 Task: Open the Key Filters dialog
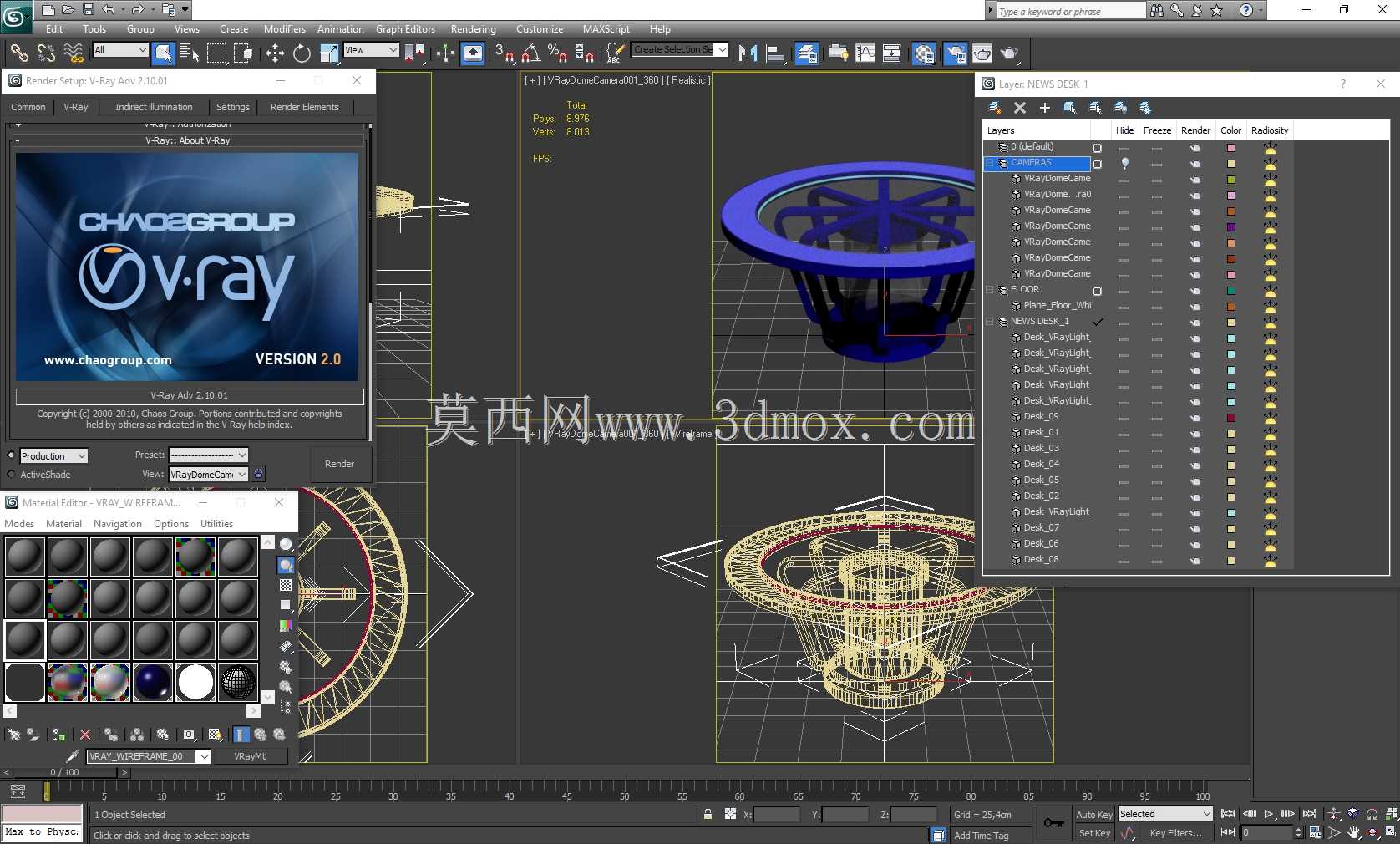tap(1175, 833)
